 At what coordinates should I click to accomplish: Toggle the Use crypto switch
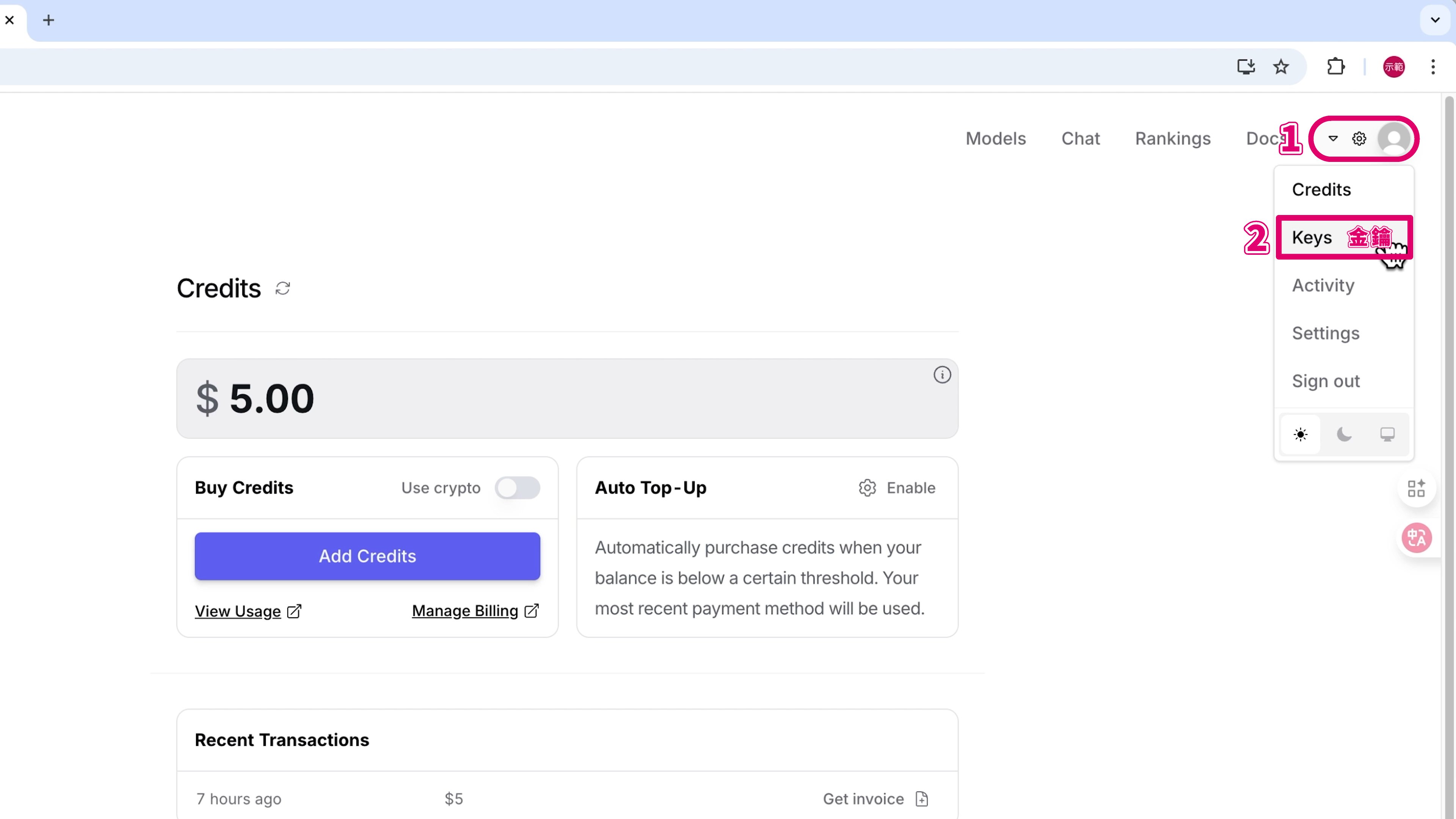[x=517, y=488]
